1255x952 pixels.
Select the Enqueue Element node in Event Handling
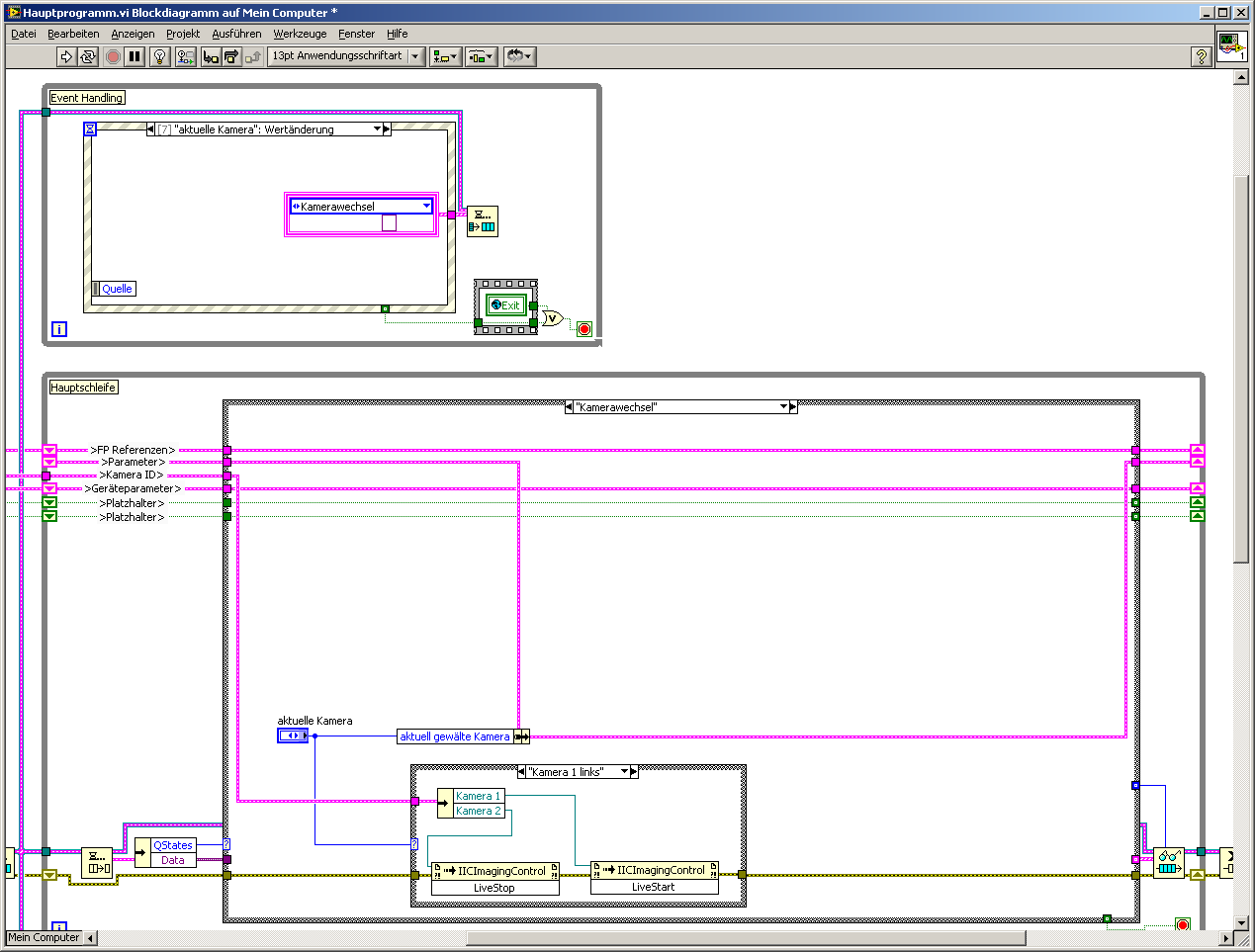483,221
